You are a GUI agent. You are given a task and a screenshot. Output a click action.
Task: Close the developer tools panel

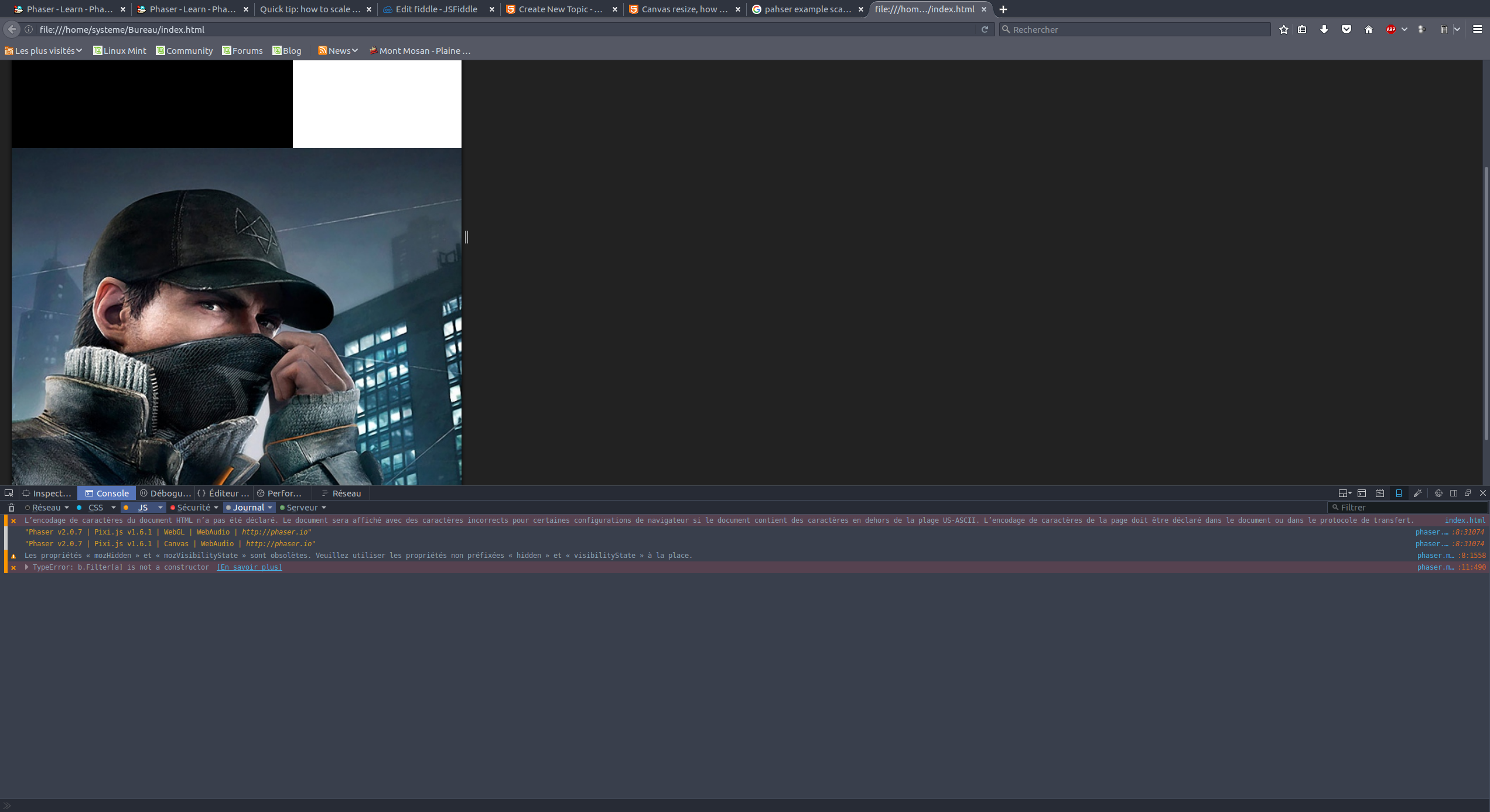point(1483,493)
